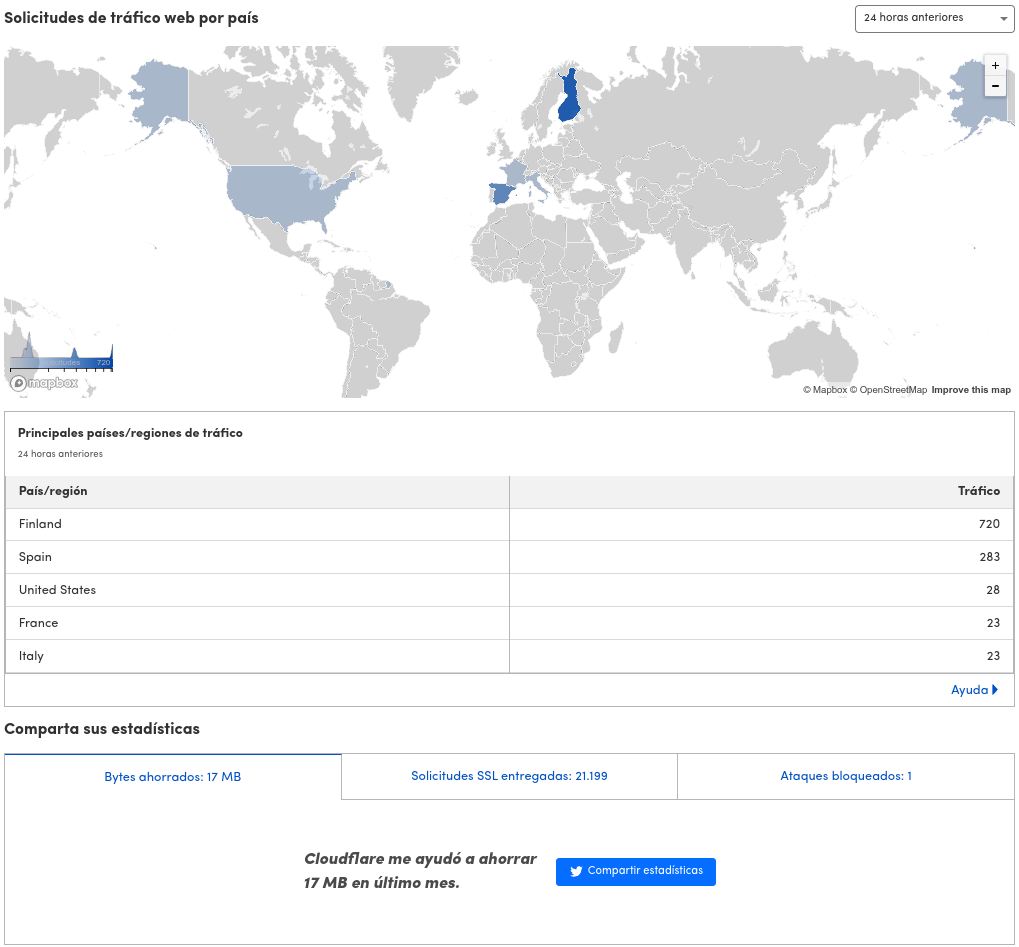Click the Twitter bird icon on the share button
1019x947 pixels.
[576, 871]
